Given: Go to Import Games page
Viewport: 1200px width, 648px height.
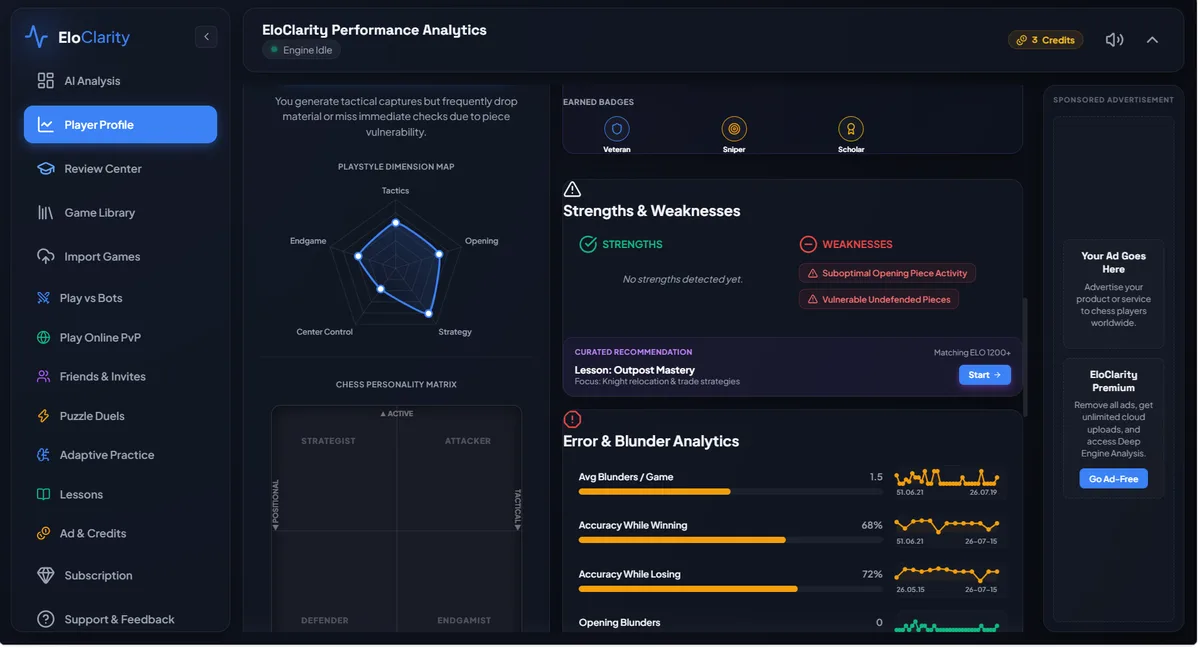Looking at the screenshot, I should point(120,257).
